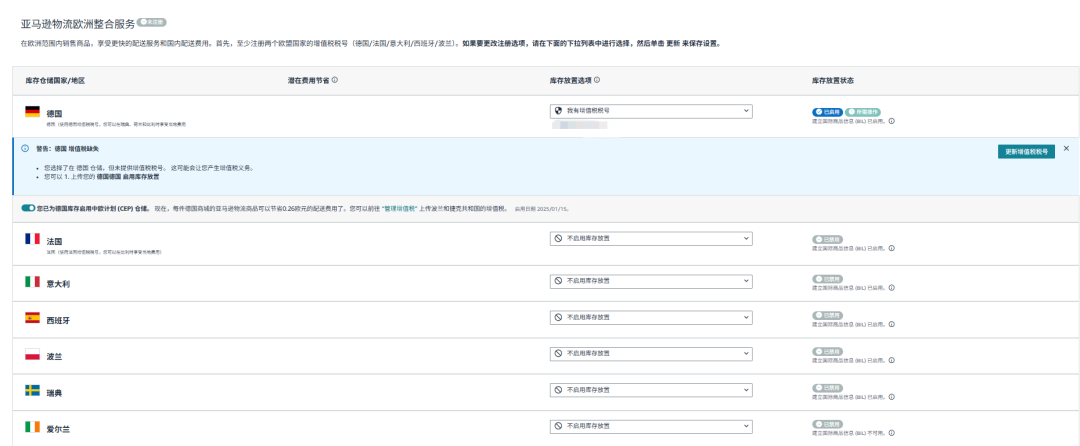Click the 已禁用 badge in Poland row
The width and height of the screenshot is (1080, 446).
(x=827, y=351)
